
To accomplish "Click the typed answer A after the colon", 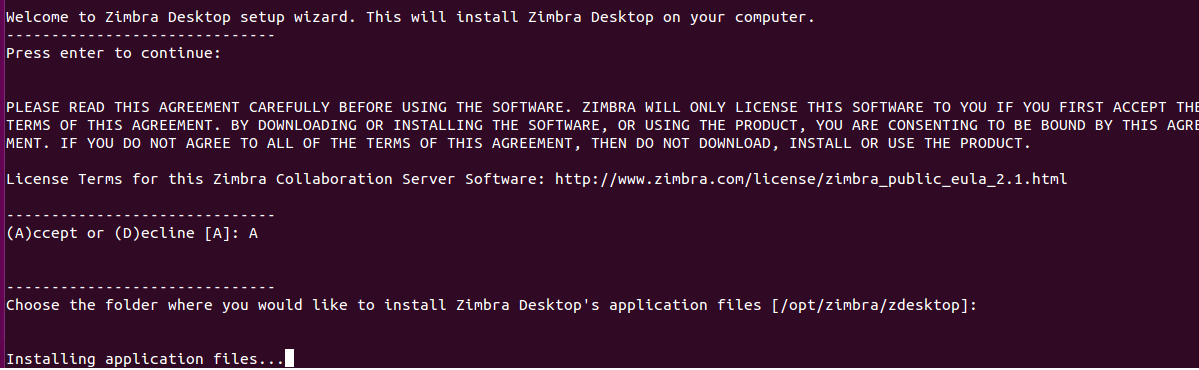I will click(x=253, y=233).
